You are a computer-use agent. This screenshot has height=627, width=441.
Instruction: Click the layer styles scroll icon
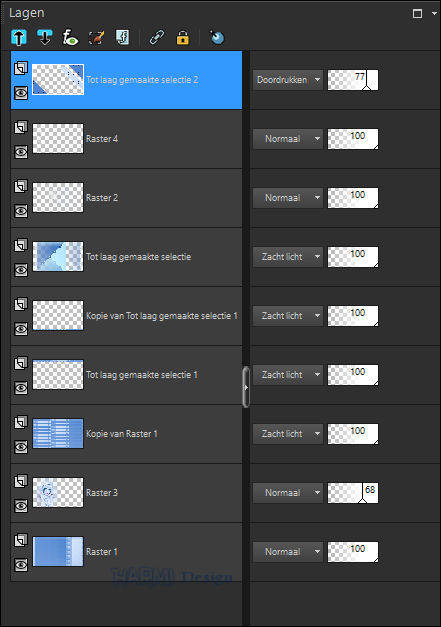[x=122, y=38]
